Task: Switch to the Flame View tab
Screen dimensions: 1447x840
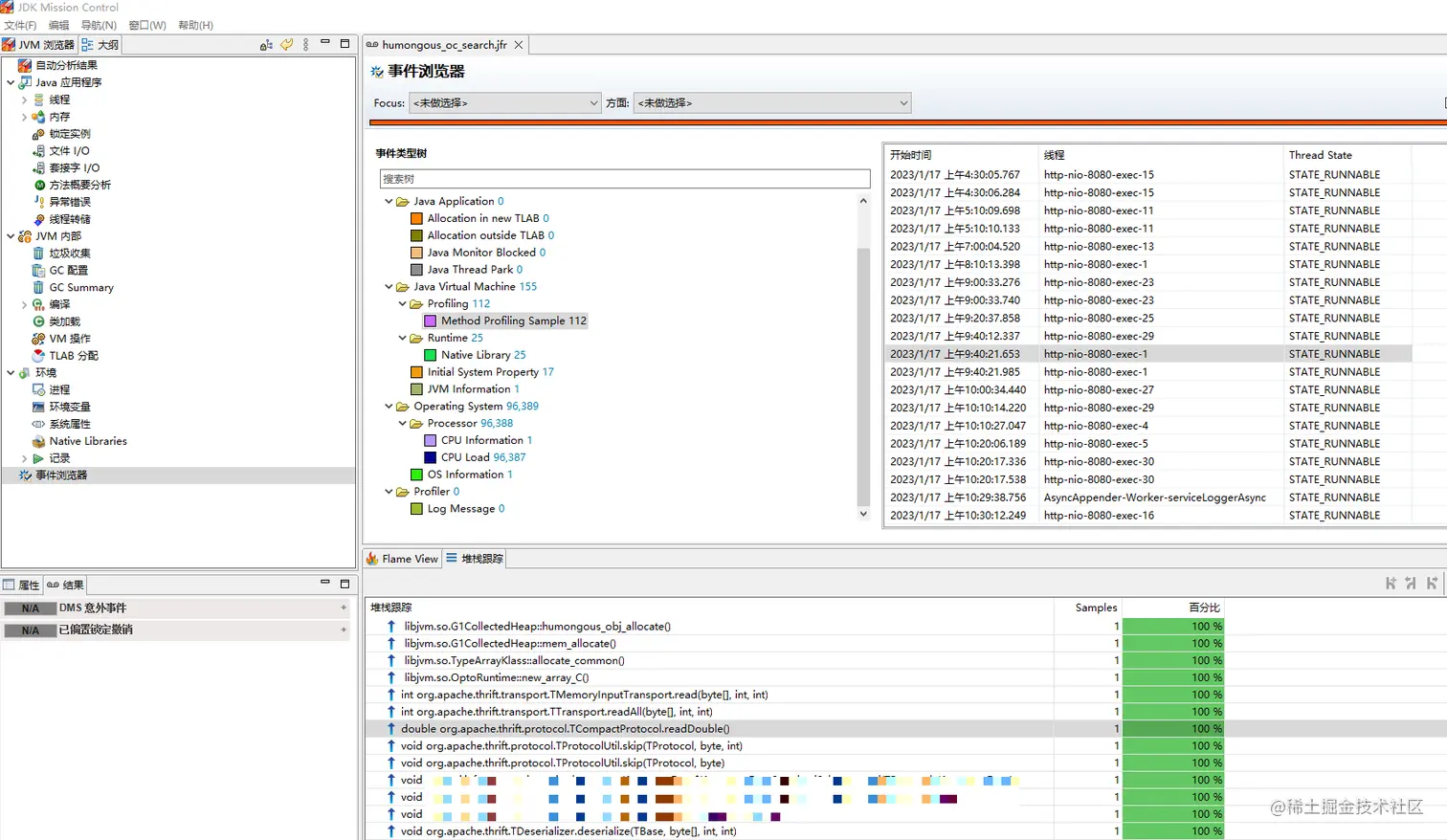Action: coord(402,559)
